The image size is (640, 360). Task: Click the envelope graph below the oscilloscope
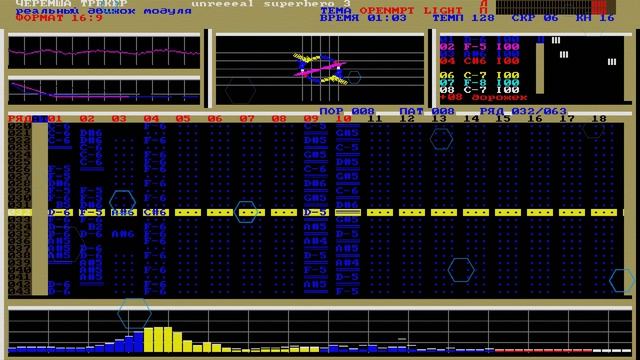click(x=104, y=92)
